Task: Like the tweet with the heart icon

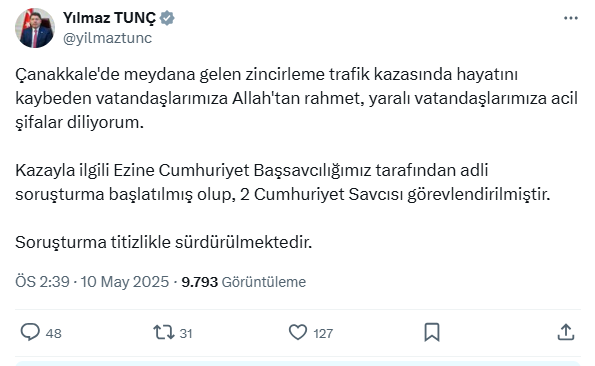Action: pyautogui.click(x=298, y=332)
